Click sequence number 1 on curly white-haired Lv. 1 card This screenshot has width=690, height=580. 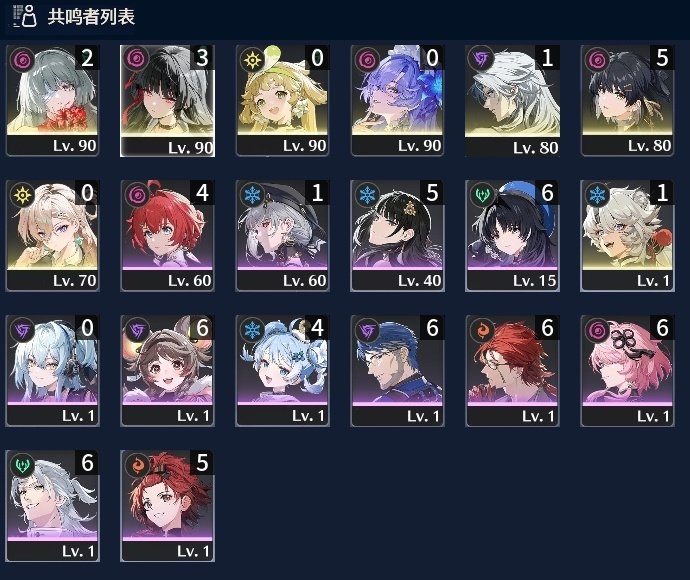(662, 193)
